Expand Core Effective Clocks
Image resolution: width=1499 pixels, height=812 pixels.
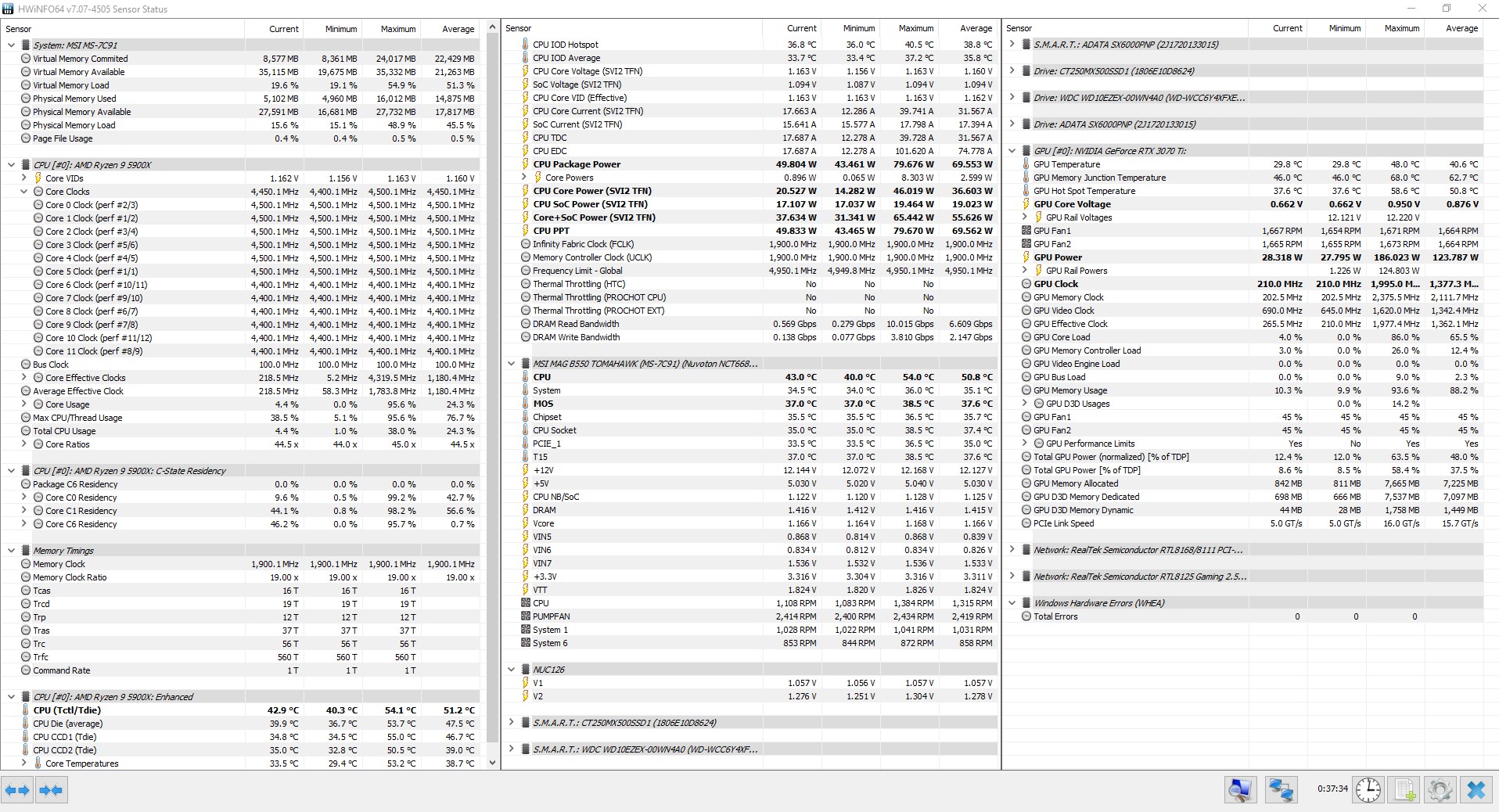[23, 378]
